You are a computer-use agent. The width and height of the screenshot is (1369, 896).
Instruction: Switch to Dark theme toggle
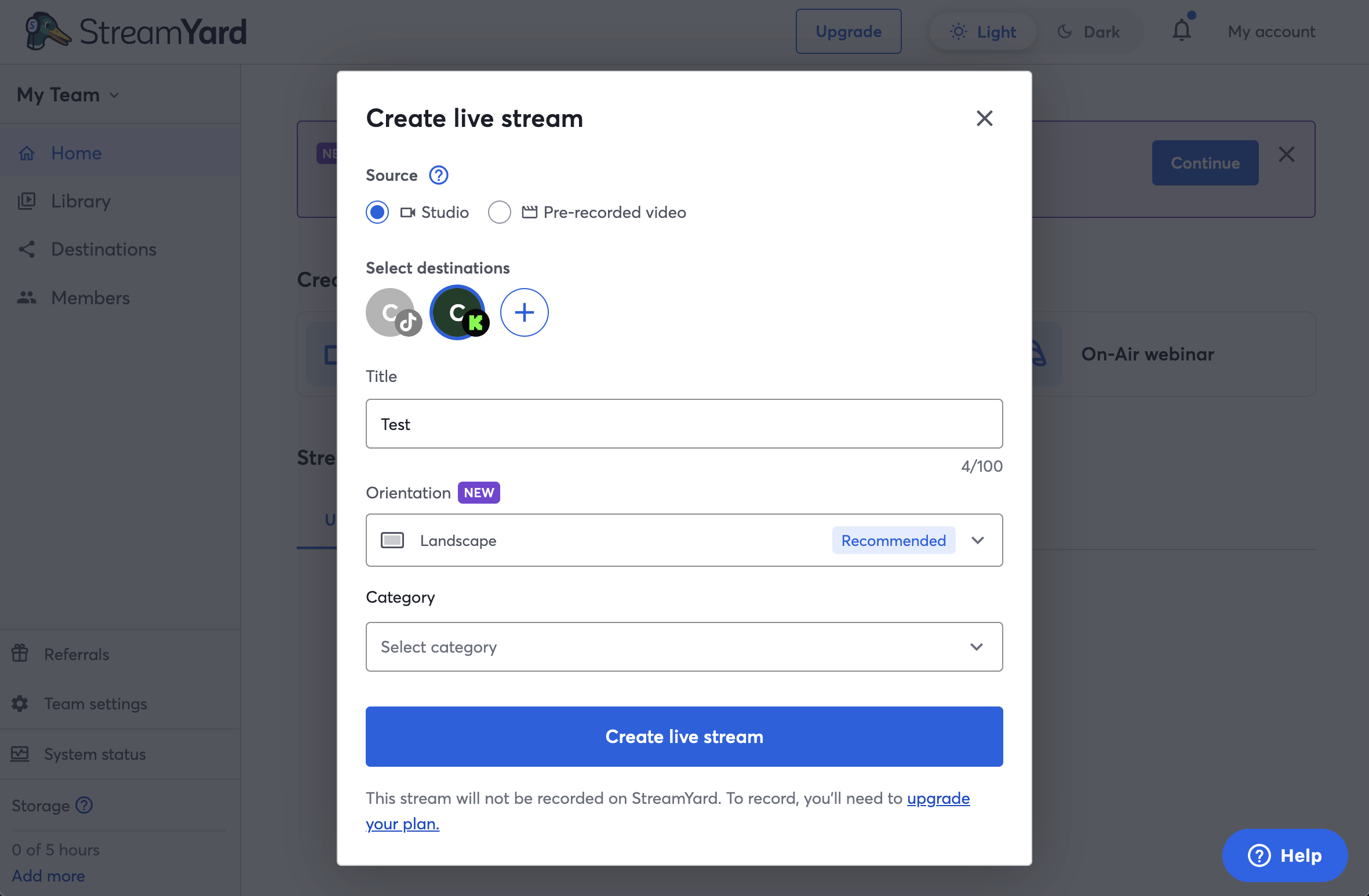tap(1088, 32)
